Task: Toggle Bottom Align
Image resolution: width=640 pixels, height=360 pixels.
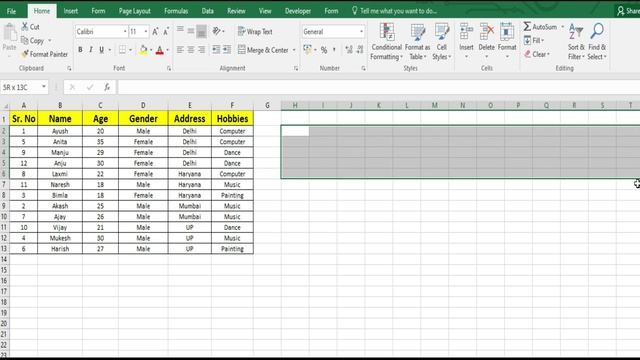Action: (201, 31)
